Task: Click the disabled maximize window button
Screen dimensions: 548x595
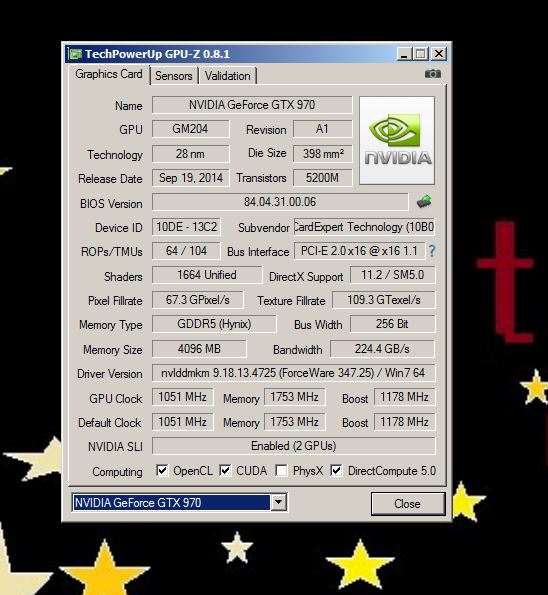Action: (420, 54)
